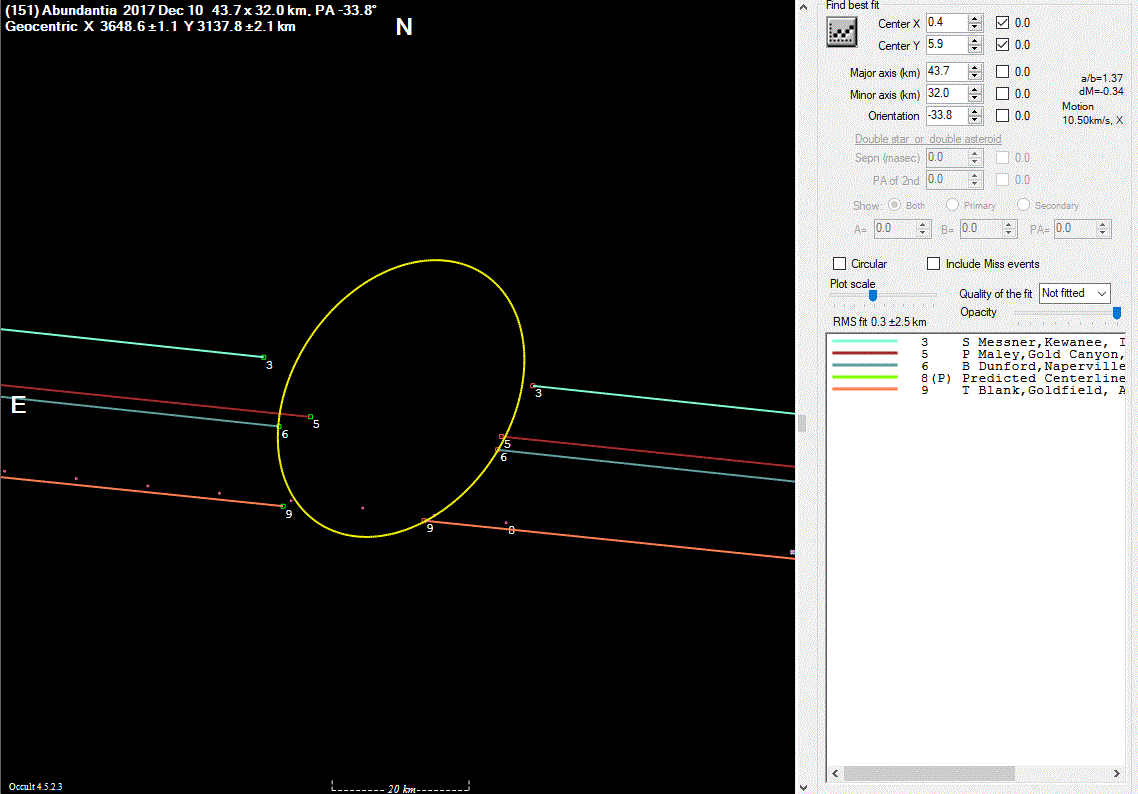
Task: Click the Plot scale slider handle
Action: coord(873,295)
